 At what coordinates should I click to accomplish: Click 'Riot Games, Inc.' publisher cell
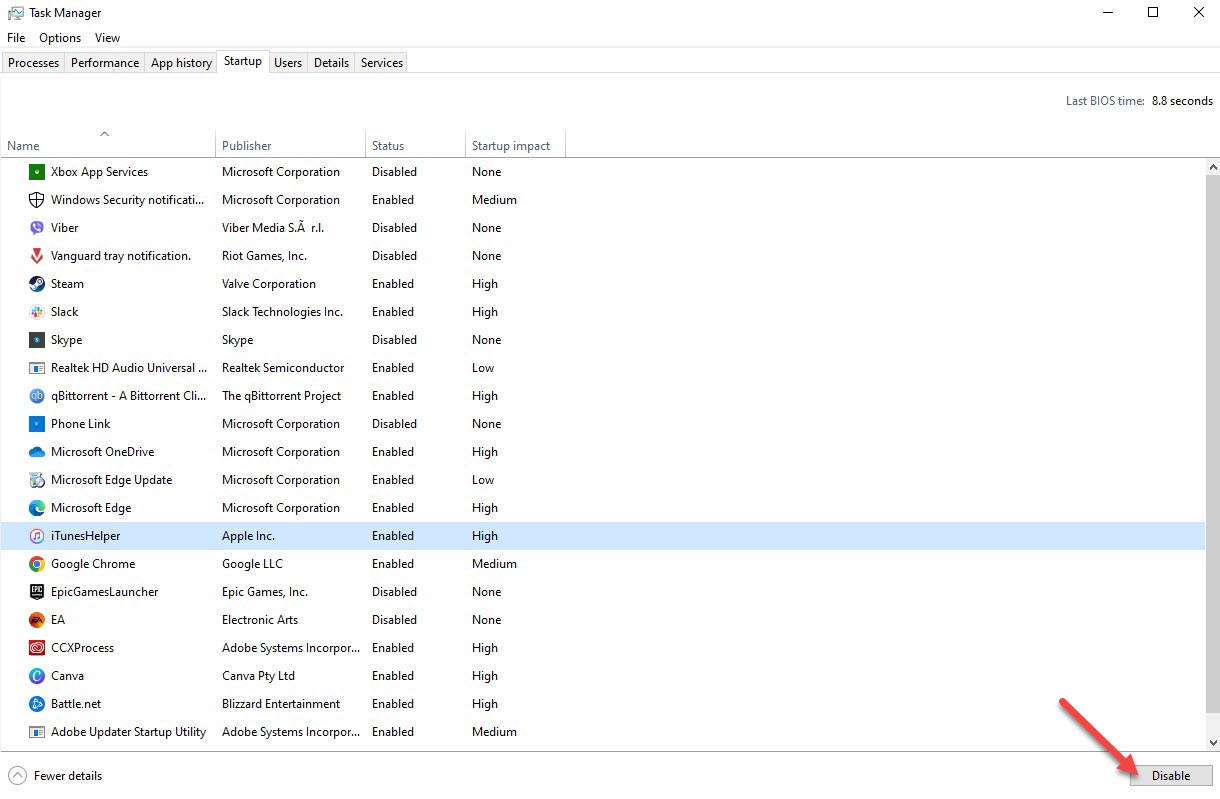point(264,256)
